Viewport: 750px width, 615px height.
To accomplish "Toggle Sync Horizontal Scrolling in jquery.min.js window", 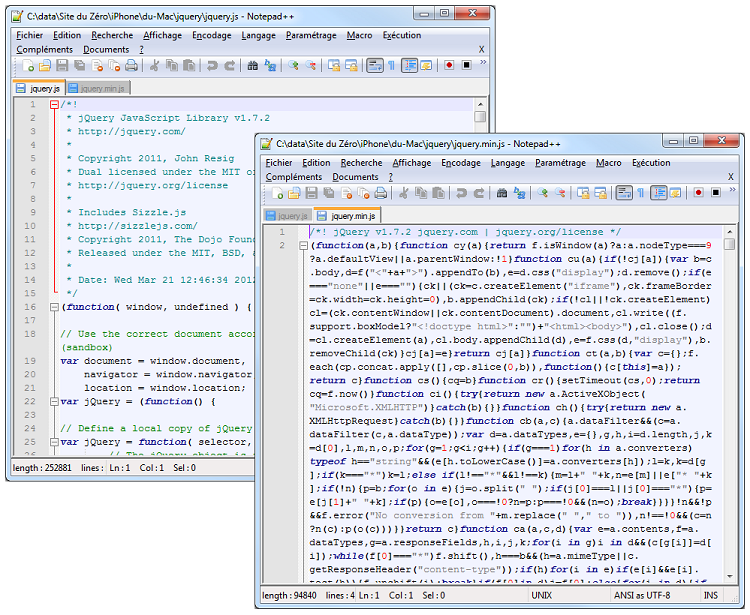I will click(x=600, y=193).
